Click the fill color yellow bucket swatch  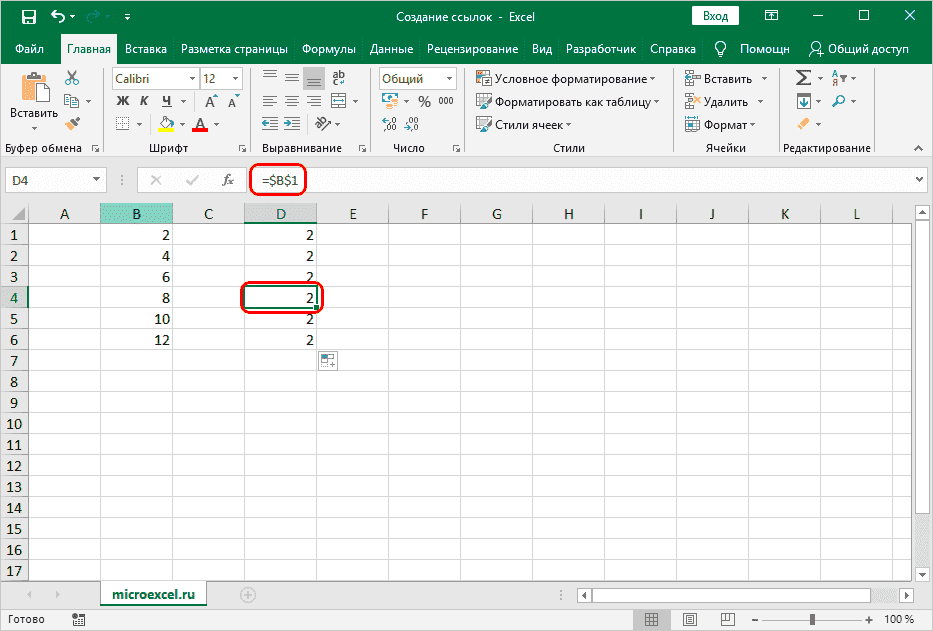tap(166, 124)
